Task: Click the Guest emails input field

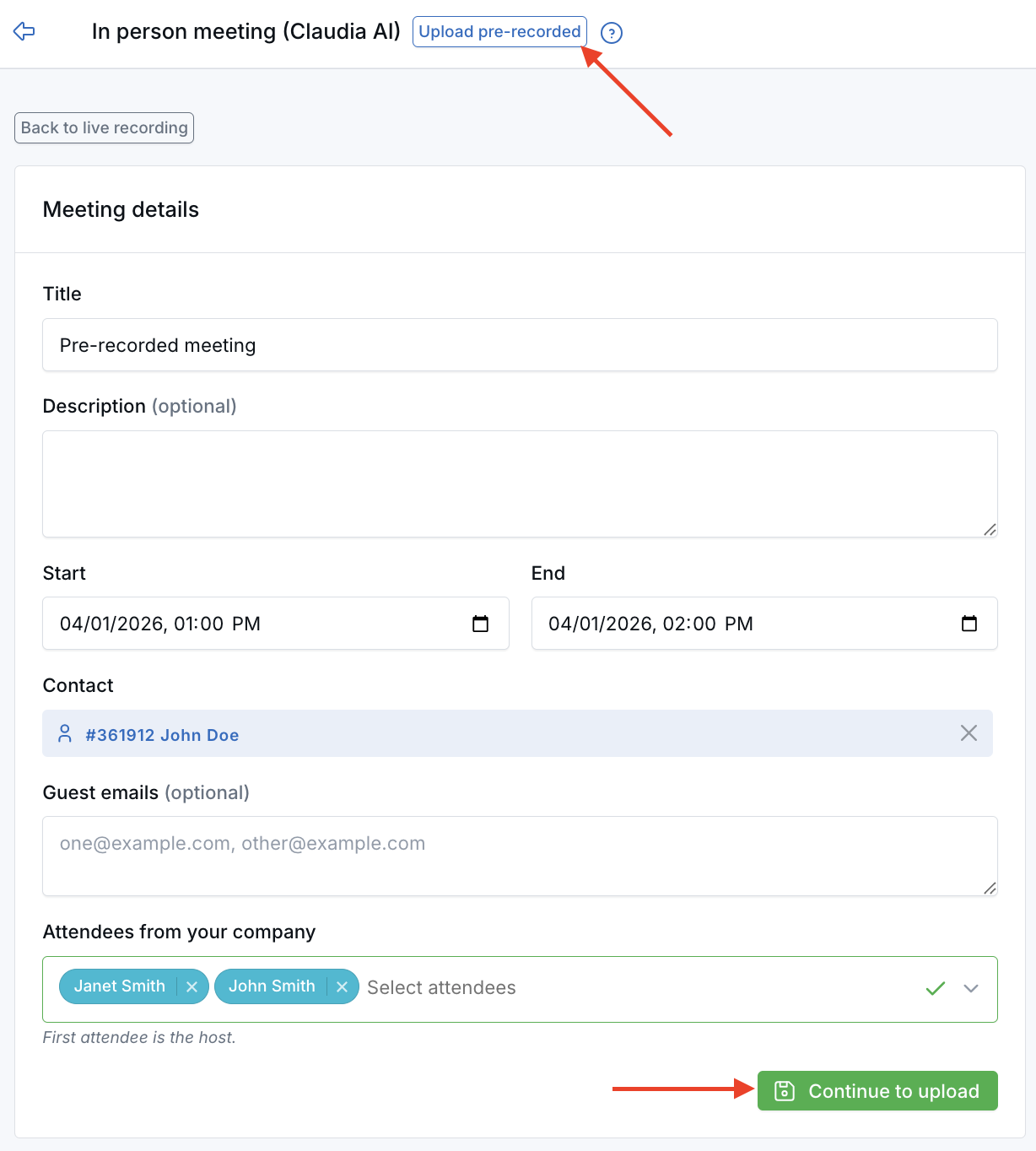Action: coord(519,855)
